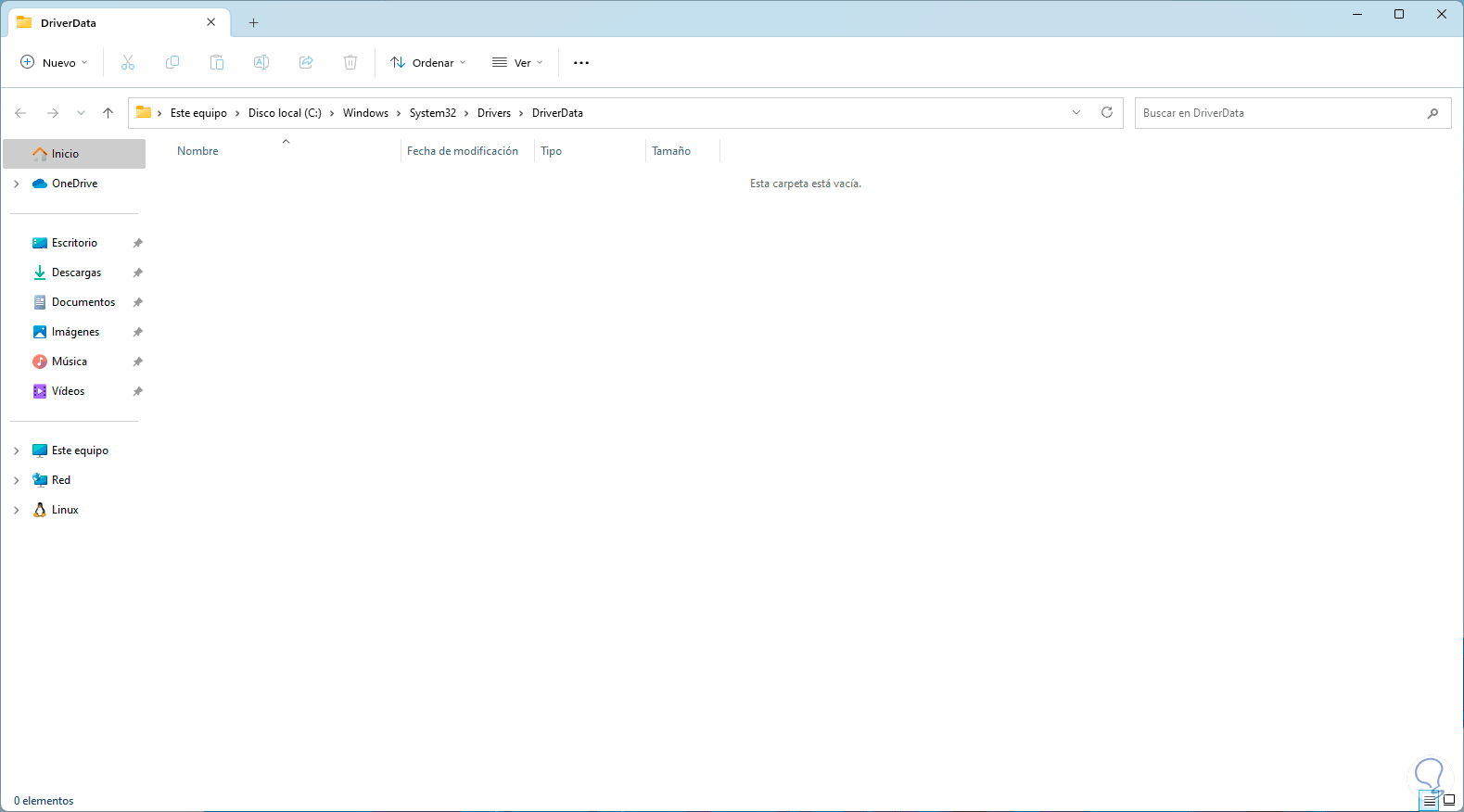1464x812 pixels.
Task: Navigate to Windows breadcrumb
Action: point(365,113)
